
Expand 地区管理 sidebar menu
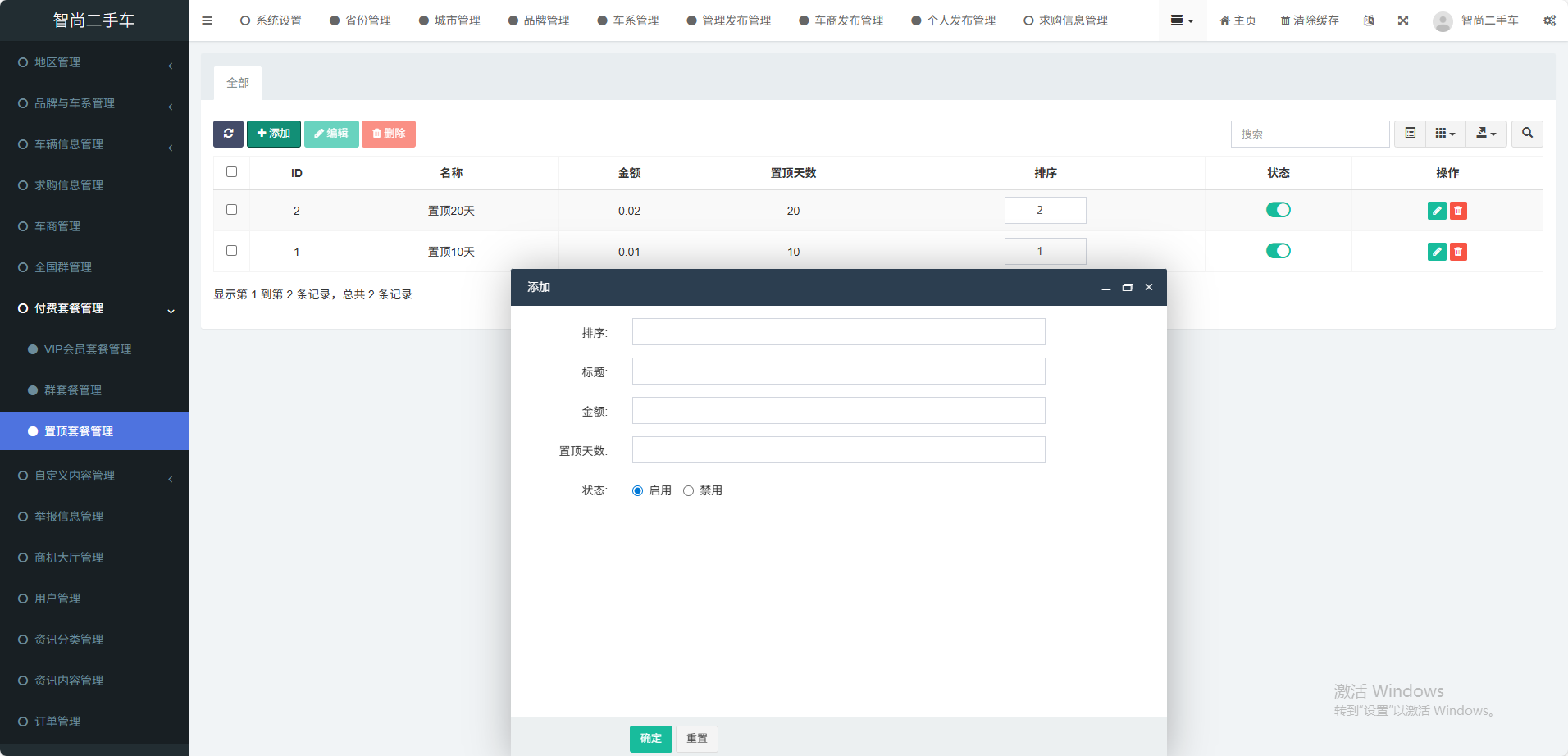coord(94,62)
